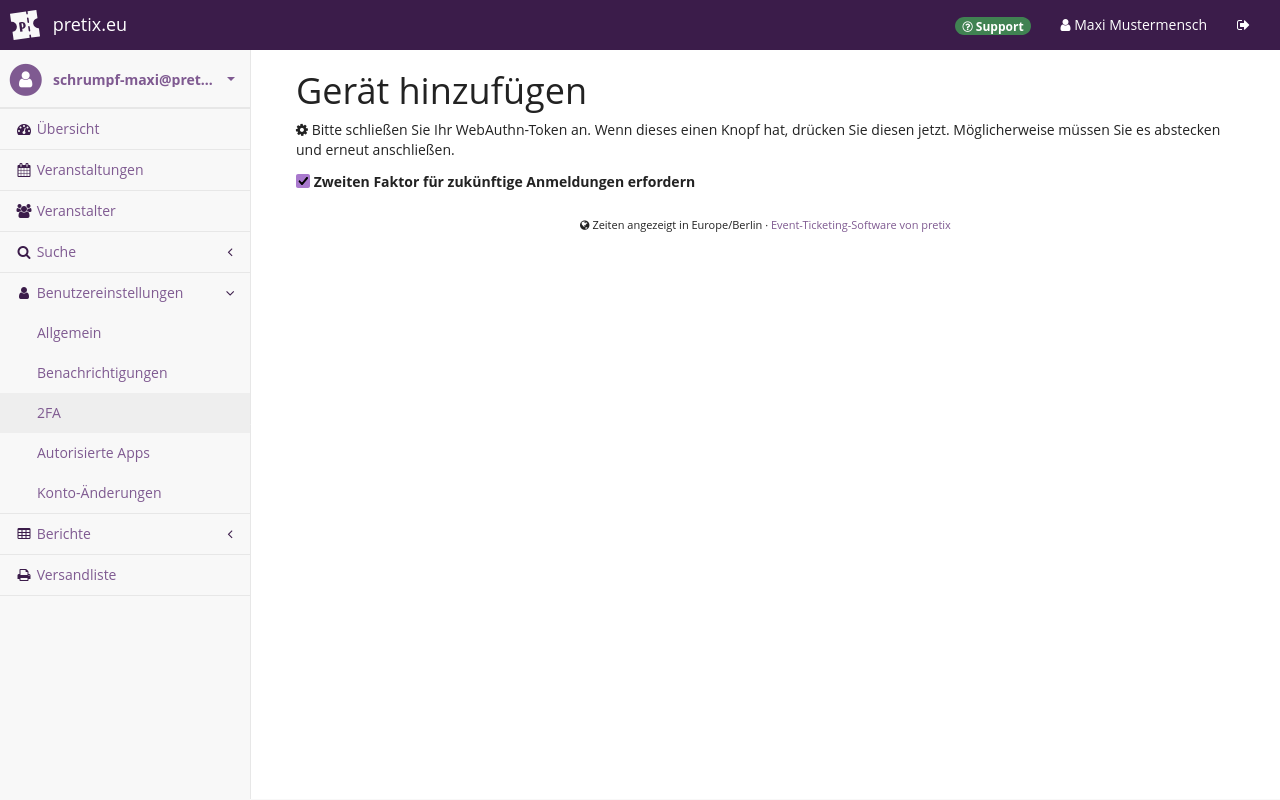
Task: Open 'Event-Ticketing-Software von pretix' link
Action: pos(861,225)
